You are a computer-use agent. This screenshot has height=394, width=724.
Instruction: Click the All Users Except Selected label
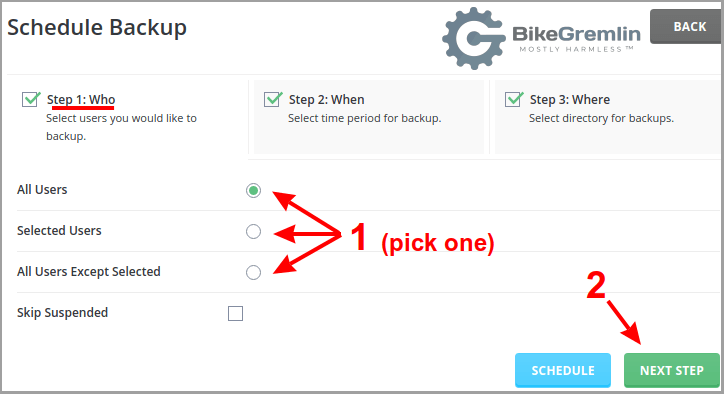coord(89,272)
